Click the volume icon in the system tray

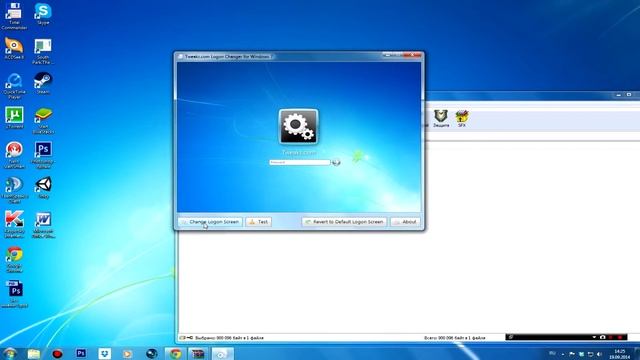pos(599,354)
